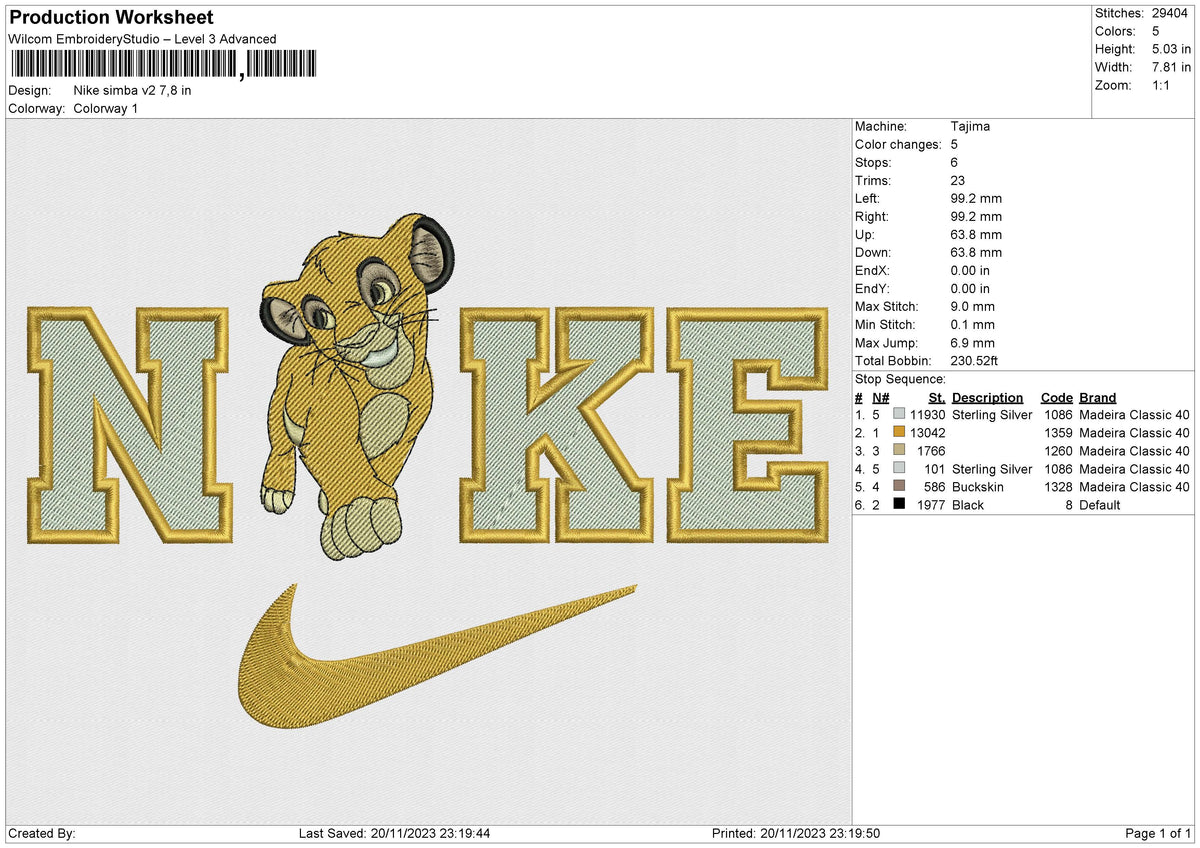Select the 'Color changes:' label
1200x848 pixels.
pyautogui.click(x=896, y=145)
